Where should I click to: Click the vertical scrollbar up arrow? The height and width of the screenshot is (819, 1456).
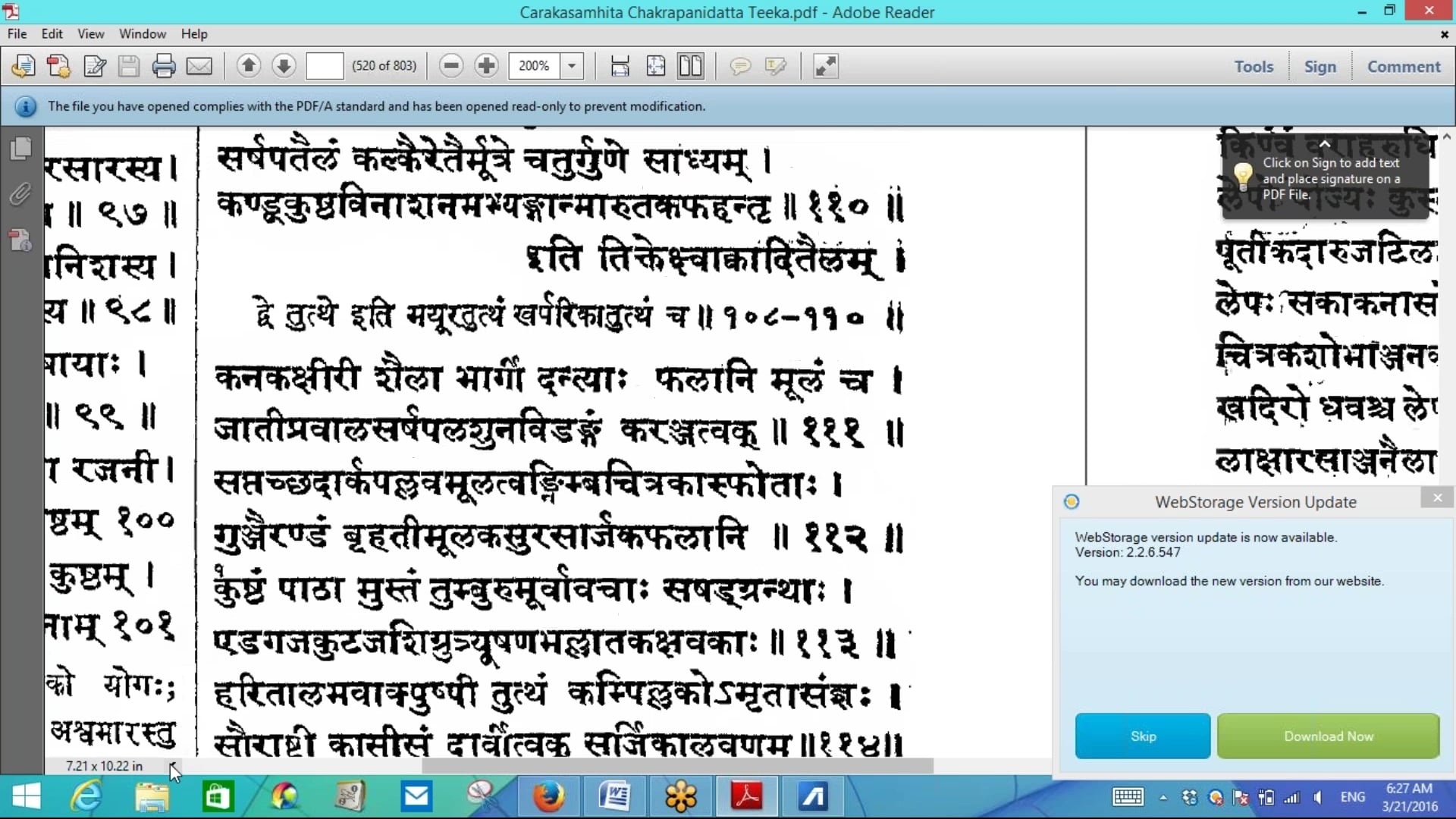tap(1447, 136)
